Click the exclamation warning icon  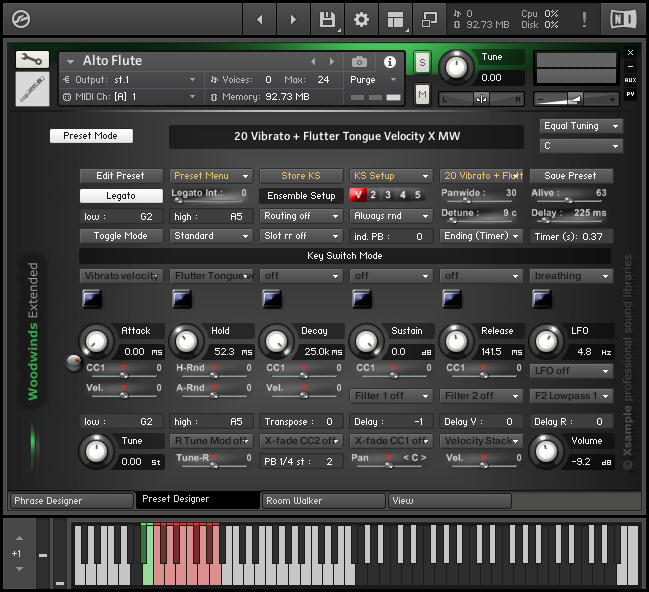point(584,19)
